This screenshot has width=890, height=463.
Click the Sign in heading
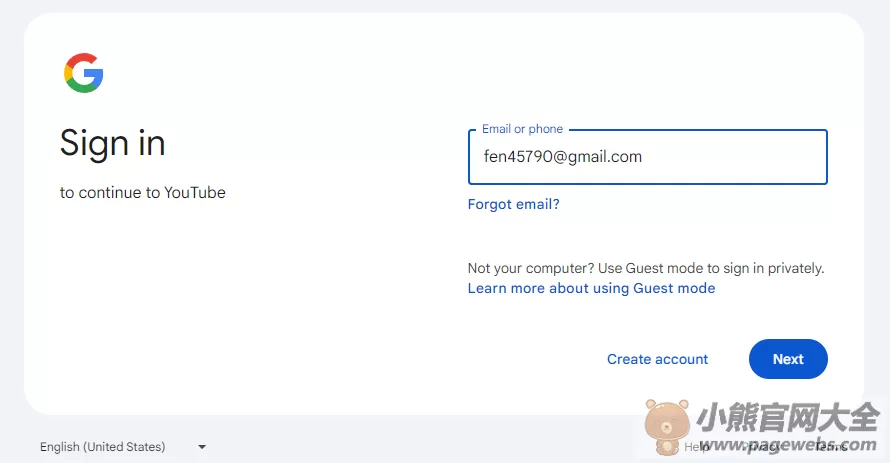tap(112, 142)
